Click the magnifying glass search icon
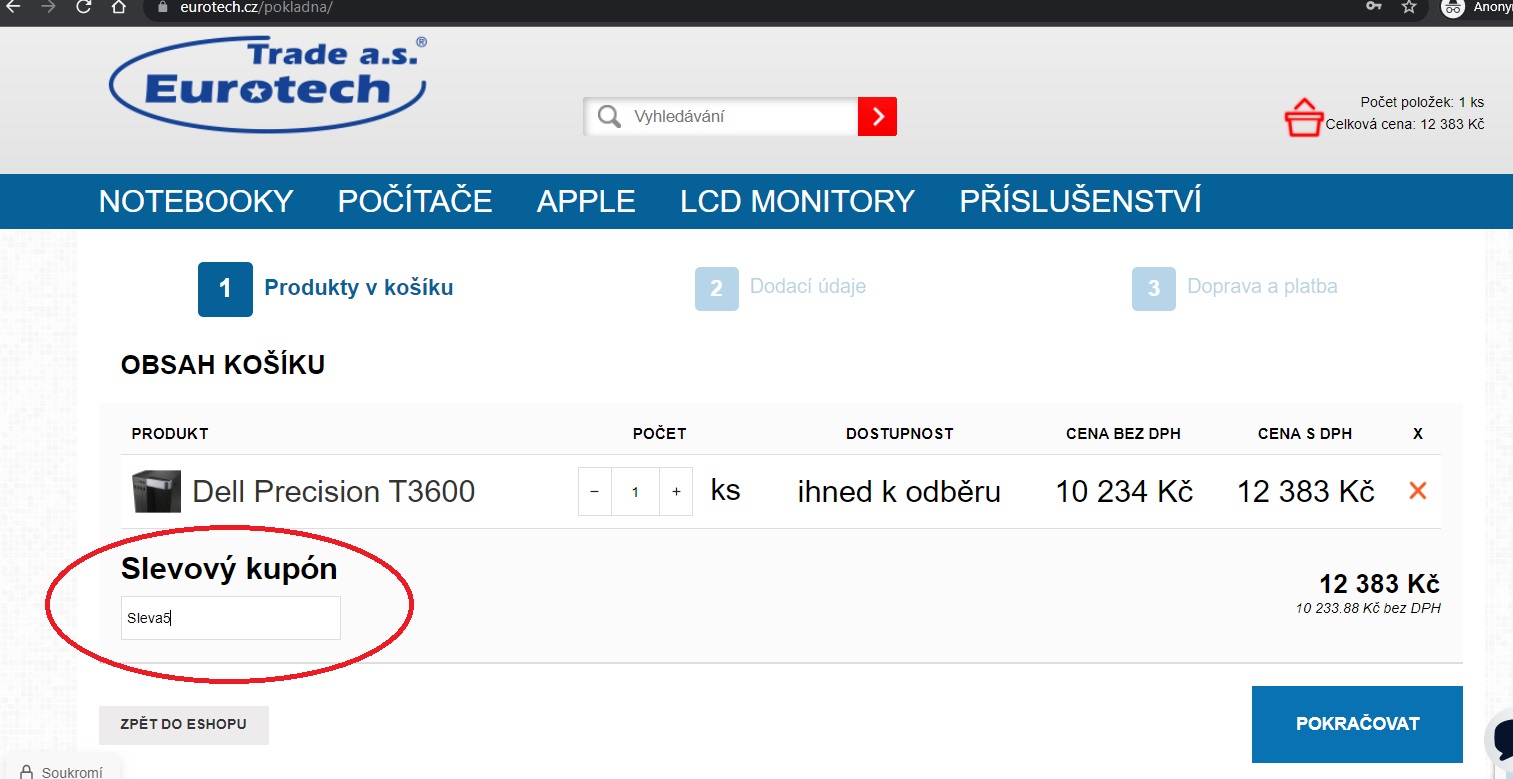The image size is (1513, 779). tap(608, 117)
